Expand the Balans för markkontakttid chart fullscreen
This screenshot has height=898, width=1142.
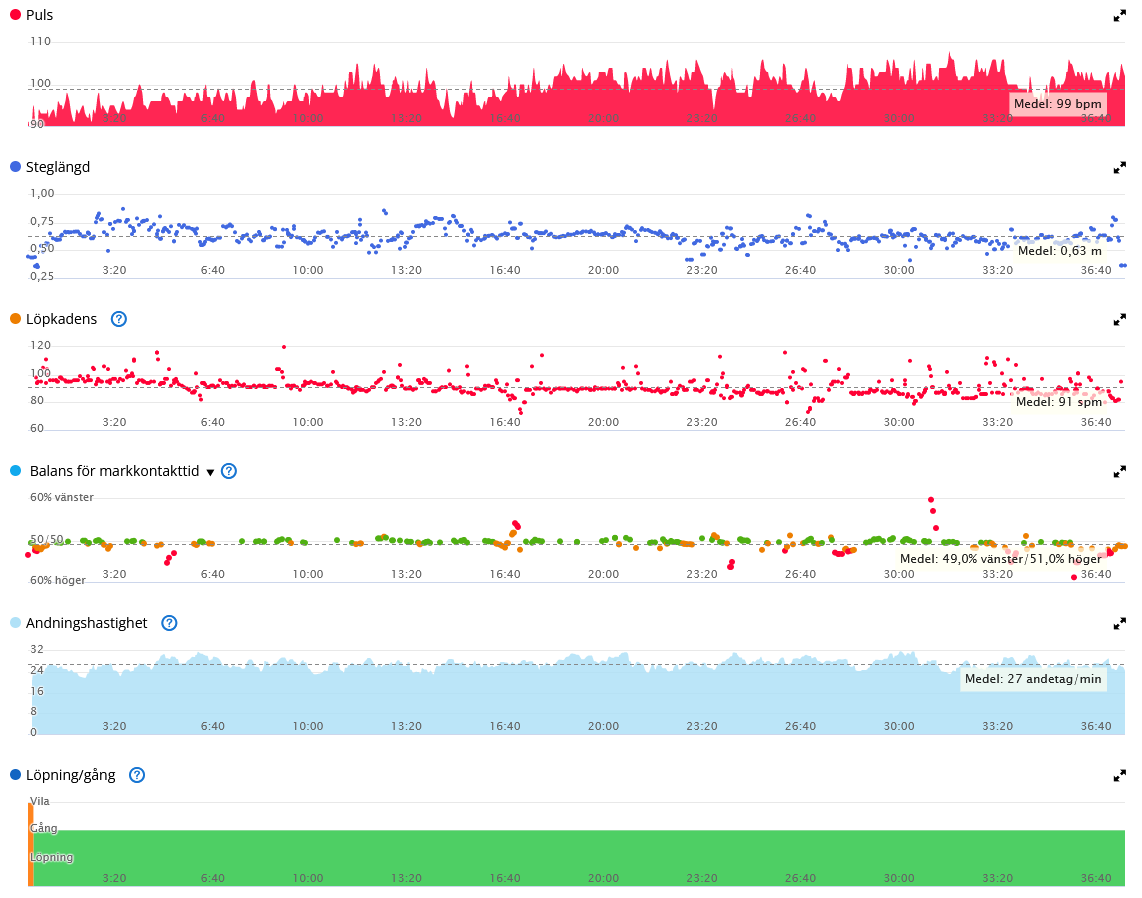1119,472
